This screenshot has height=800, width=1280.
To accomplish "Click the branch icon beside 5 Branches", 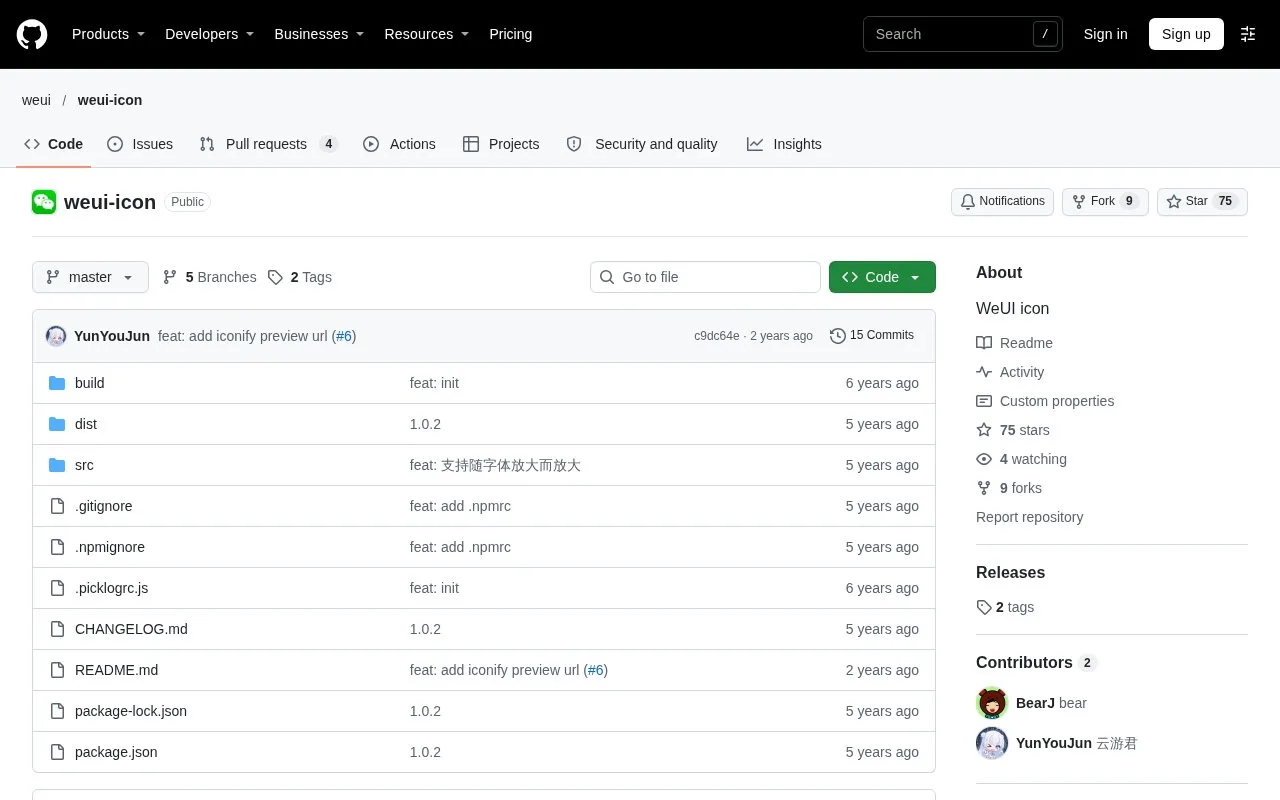I will pos(170,277).
